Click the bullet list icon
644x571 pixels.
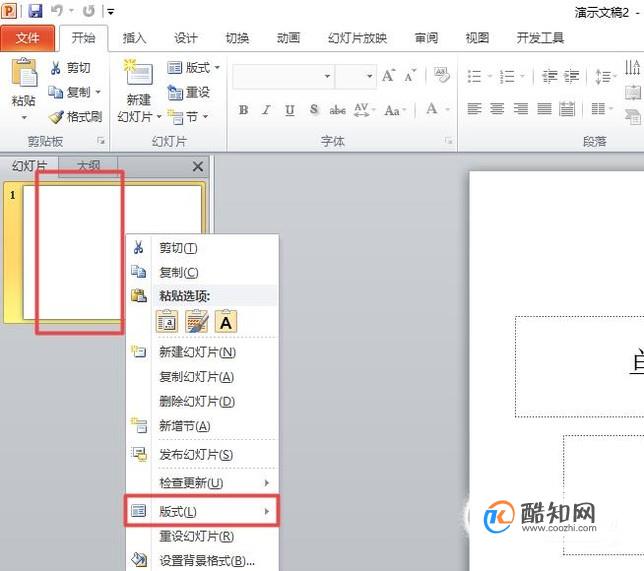(x=474, y=76)
